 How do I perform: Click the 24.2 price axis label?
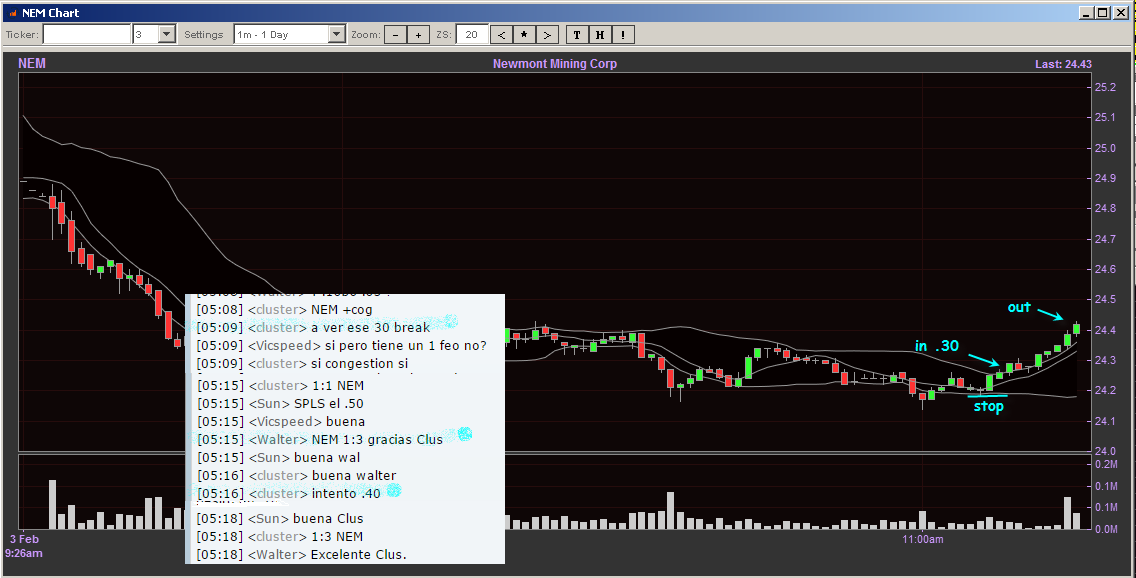(x=1105, y=390)
